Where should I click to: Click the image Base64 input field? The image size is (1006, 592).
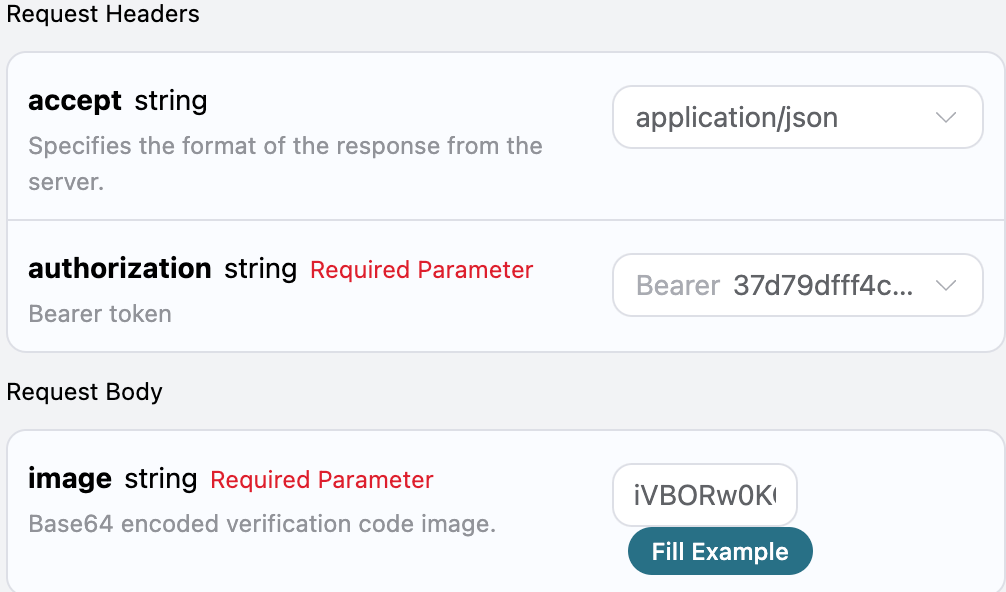704,494
